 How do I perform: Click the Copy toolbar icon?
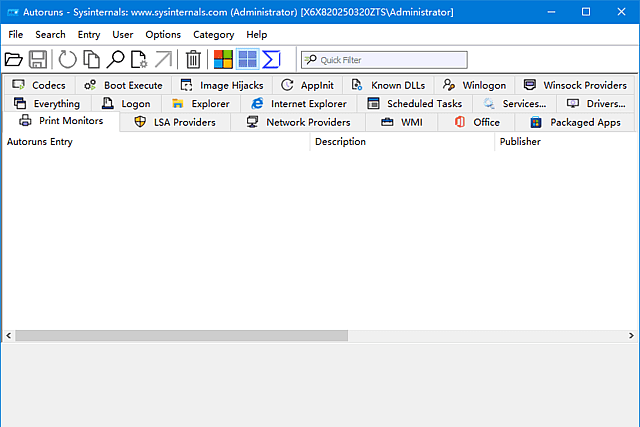click(91, 60)
